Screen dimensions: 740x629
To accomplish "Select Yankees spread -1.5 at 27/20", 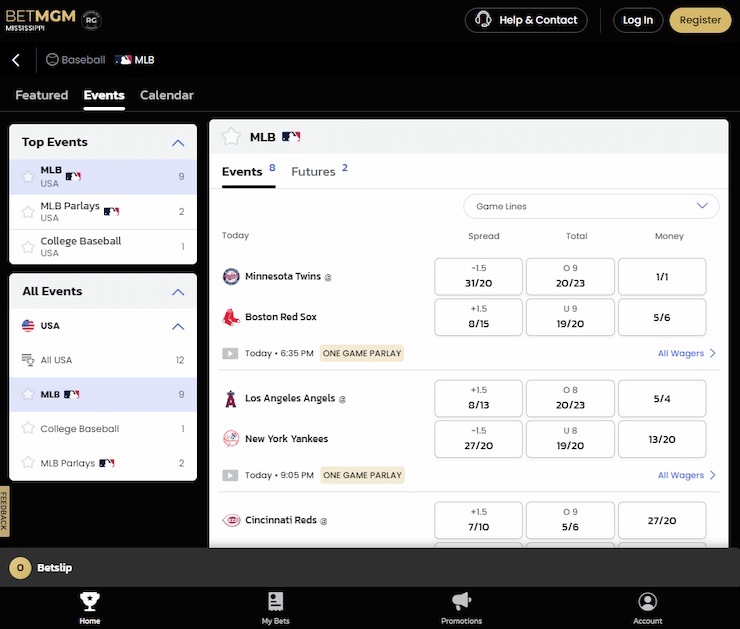I will pyautogui.click(x=478, y=439).
